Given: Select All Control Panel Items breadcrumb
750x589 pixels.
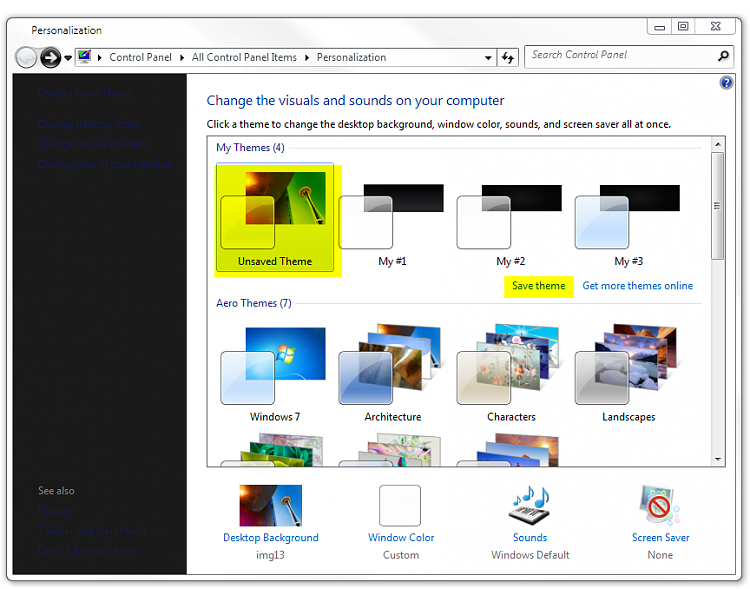Looking at the screenshot, I should pos(244,57).
